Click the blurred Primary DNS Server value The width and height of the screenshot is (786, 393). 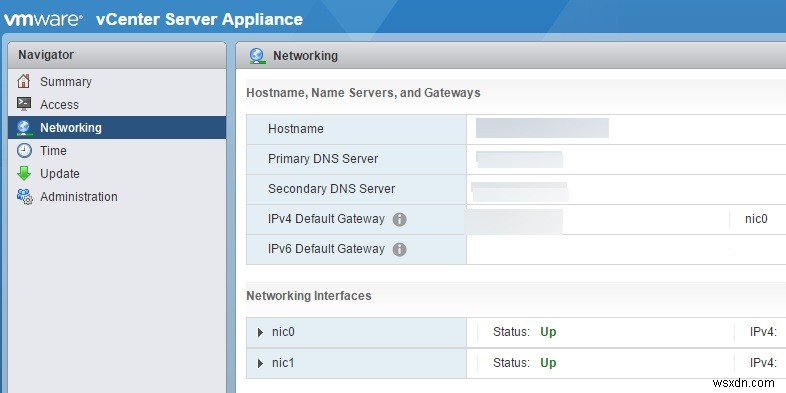pos(519,159)
